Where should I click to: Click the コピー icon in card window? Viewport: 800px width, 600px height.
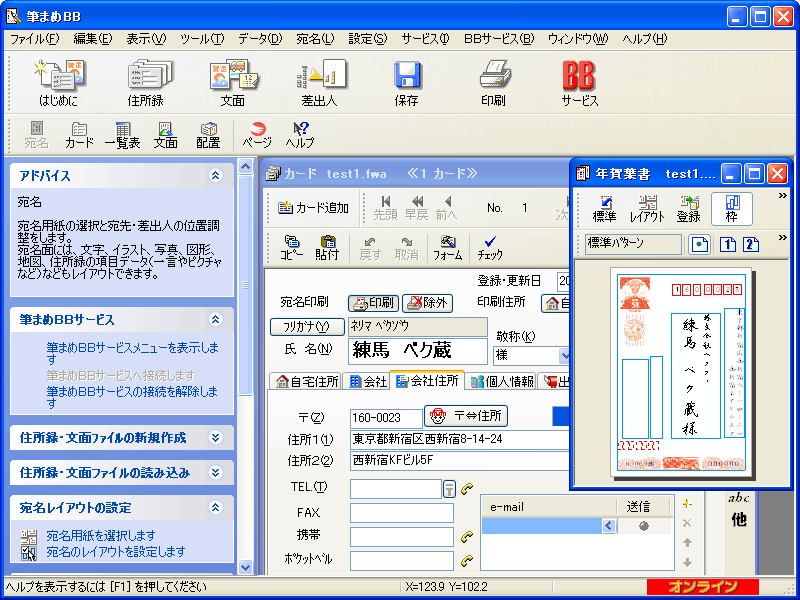pyautogui.click(x=291, y=248)
